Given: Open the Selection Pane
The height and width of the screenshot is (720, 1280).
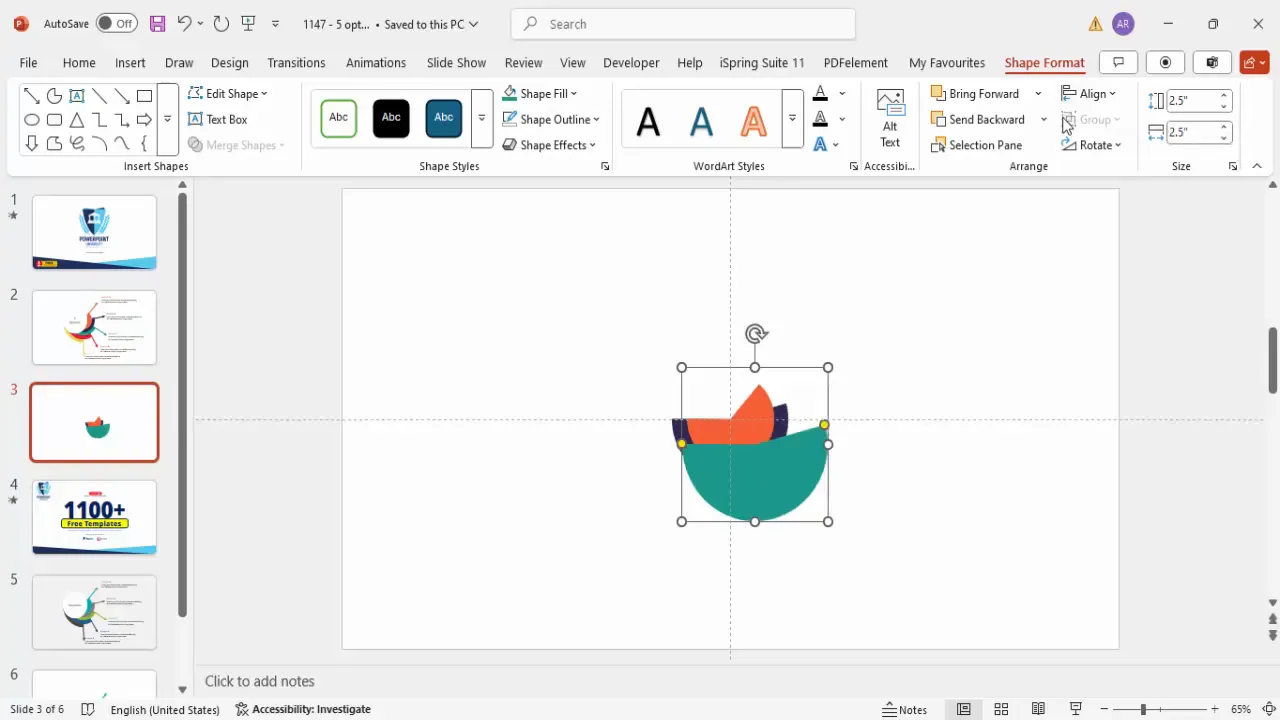Looking at the screenshot, I should (976, 145).
